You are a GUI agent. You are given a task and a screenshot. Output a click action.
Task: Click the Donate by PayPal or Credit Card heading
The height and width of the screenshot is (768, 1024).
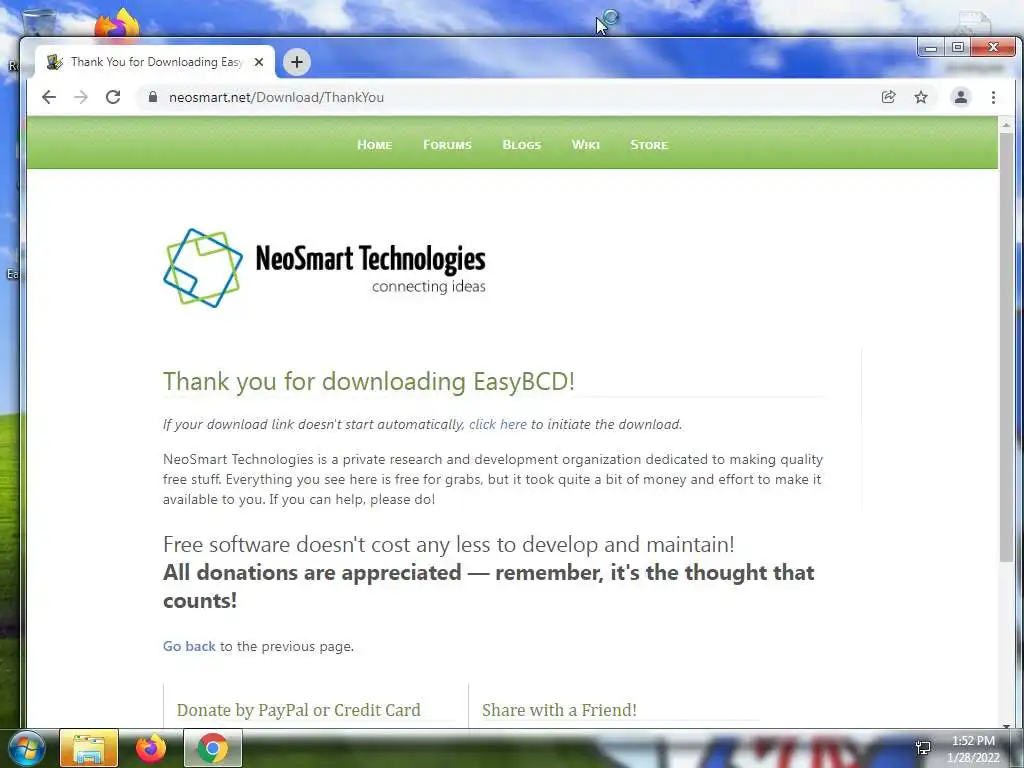point(298,710)
